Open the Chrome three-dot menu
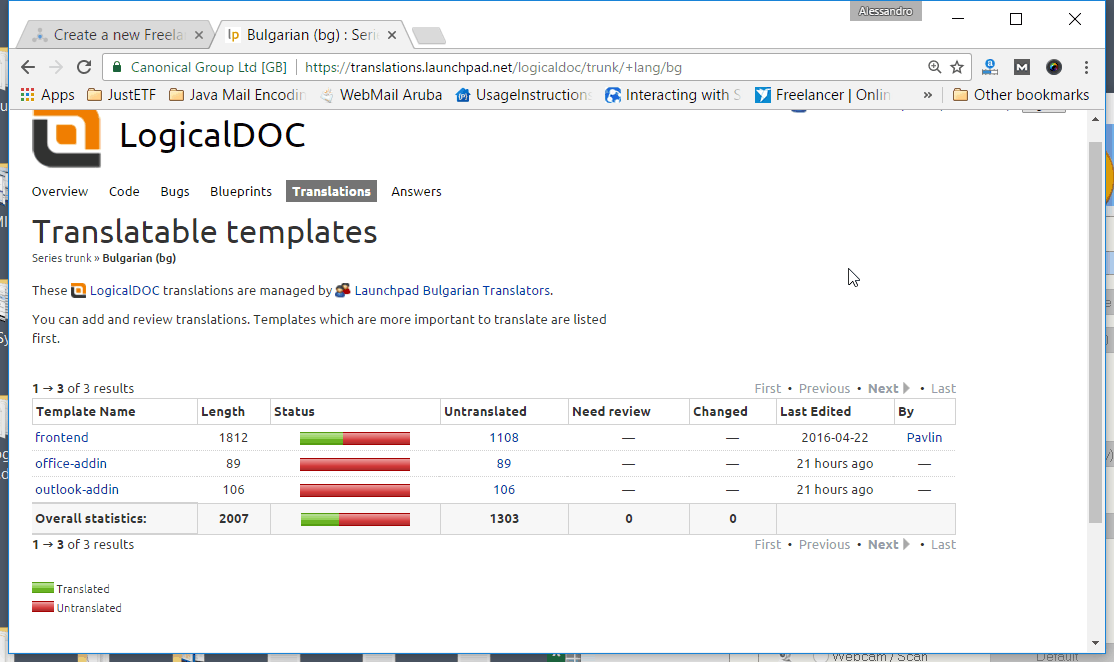 (1087, 67)
